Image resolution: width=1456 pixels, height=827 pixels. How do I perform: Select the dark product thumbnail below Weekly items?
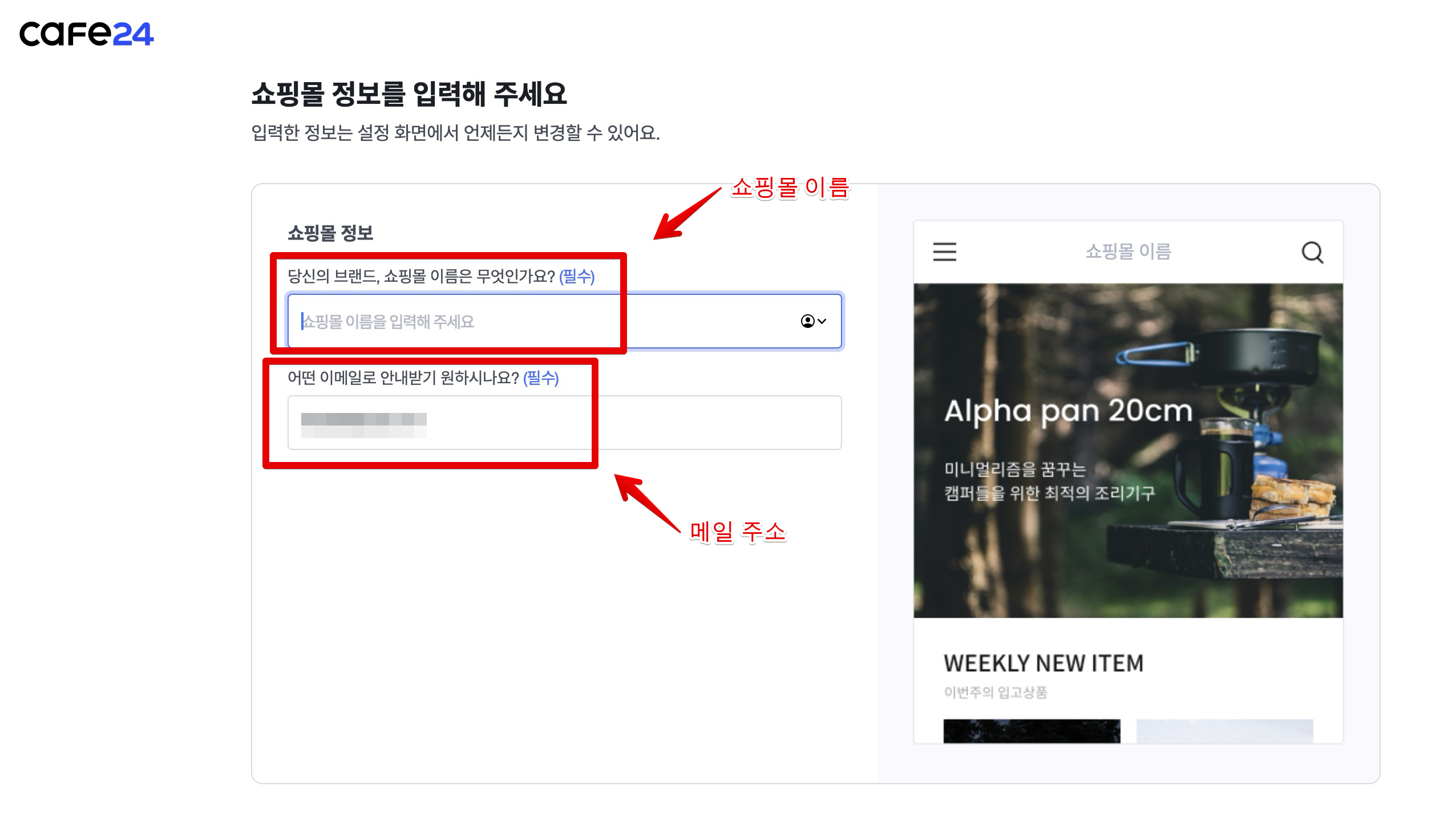coord(1032,731)
